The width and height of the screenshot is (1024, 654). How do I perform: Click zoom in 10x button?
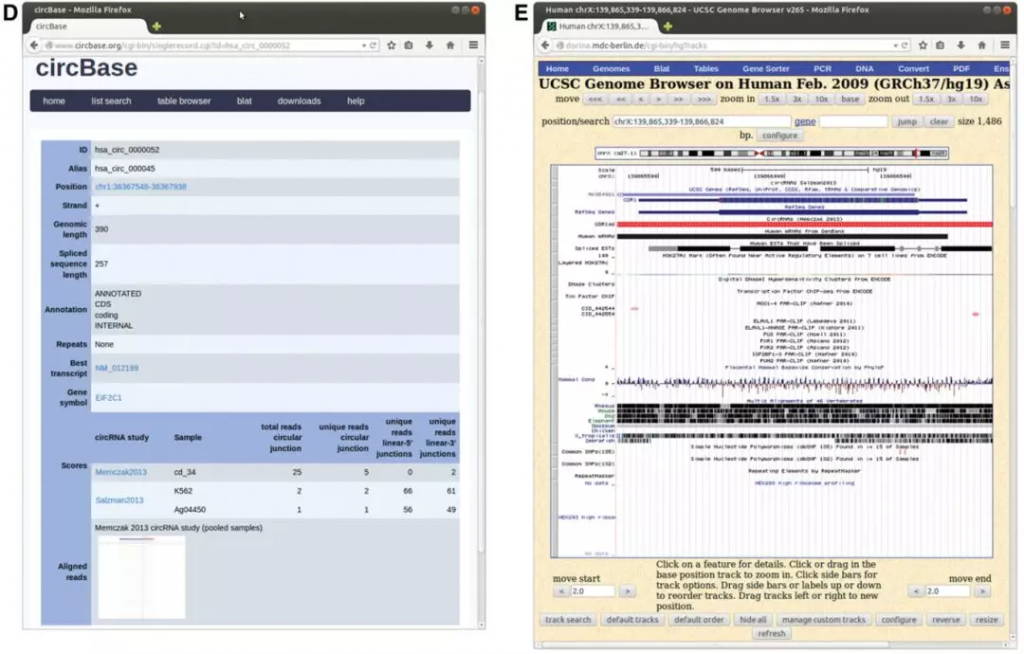tap(822, 99)
